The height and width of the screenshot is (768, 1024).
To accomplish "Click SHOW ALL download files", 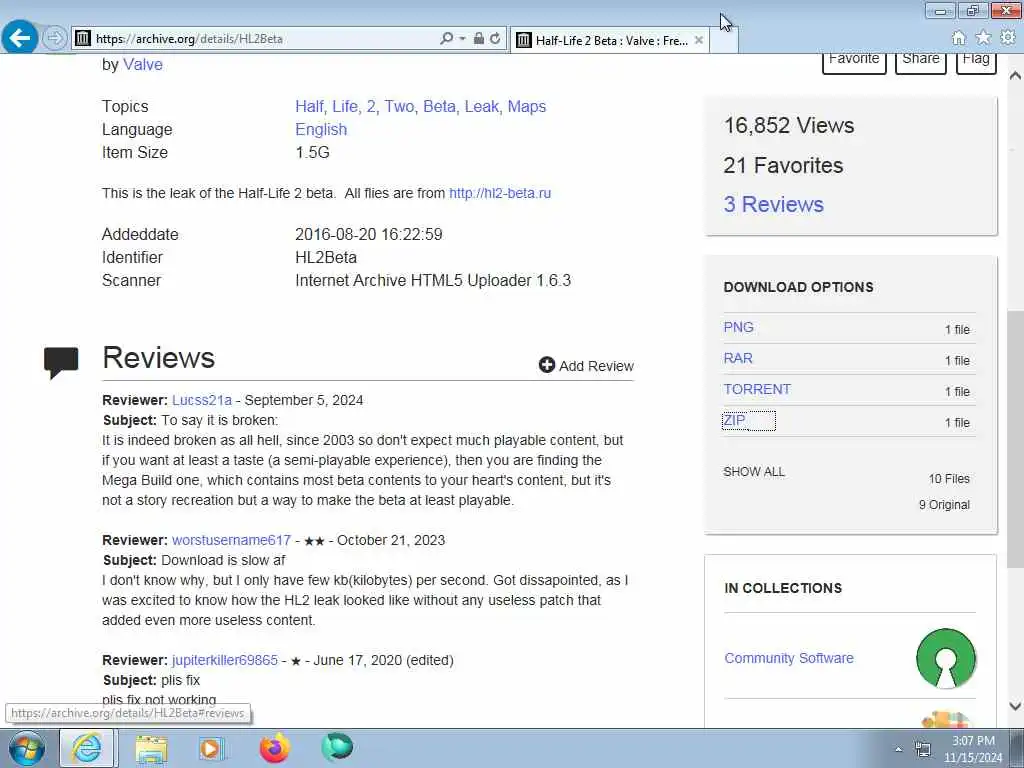I will click(x=754, y=472).
